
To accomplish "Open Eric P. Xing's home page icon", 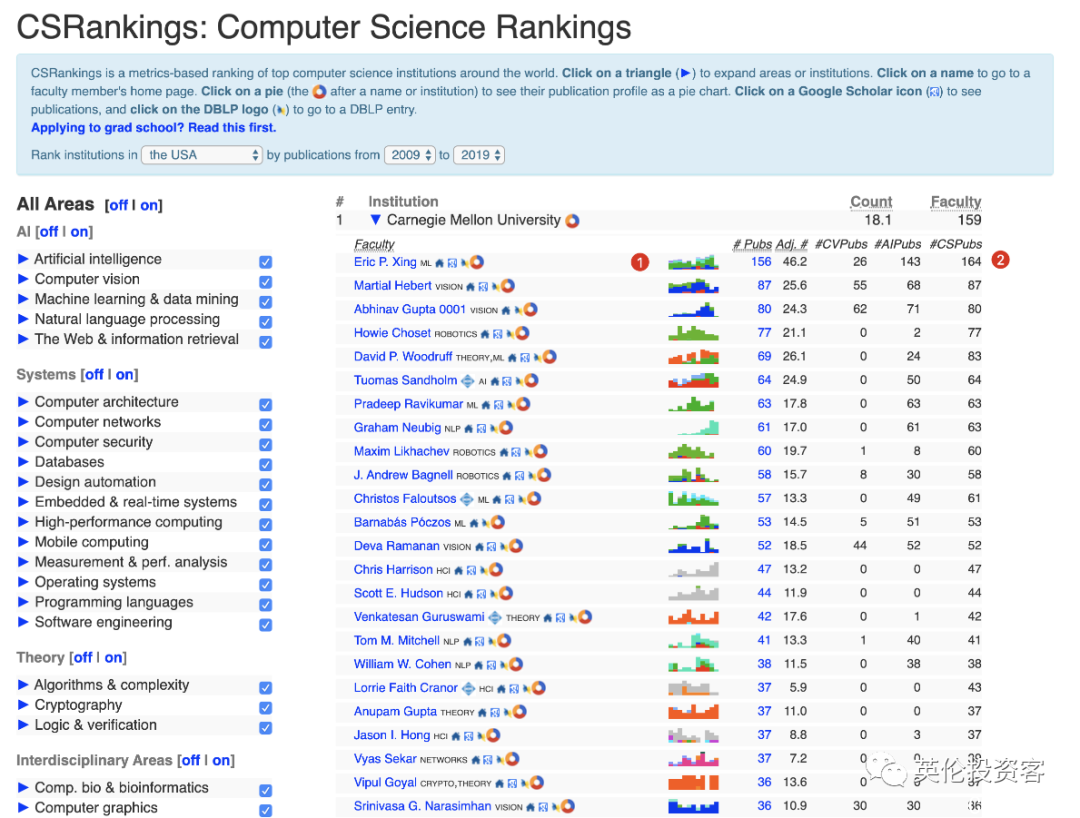I will point(440,263).
